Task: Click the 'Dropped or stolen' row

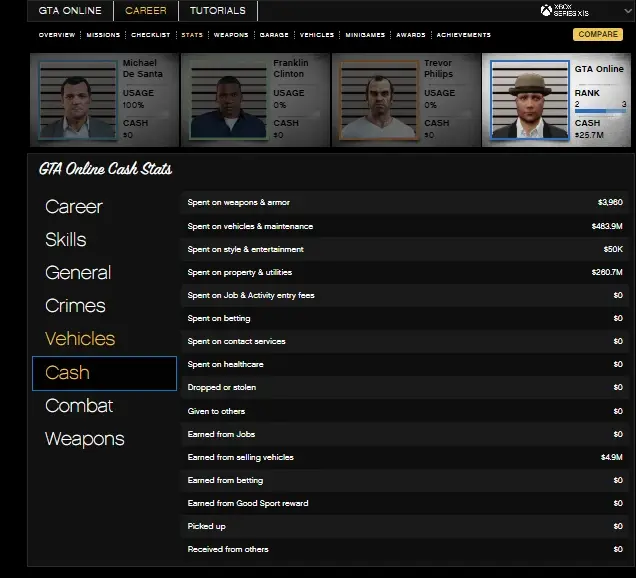Action: point(404,387)
